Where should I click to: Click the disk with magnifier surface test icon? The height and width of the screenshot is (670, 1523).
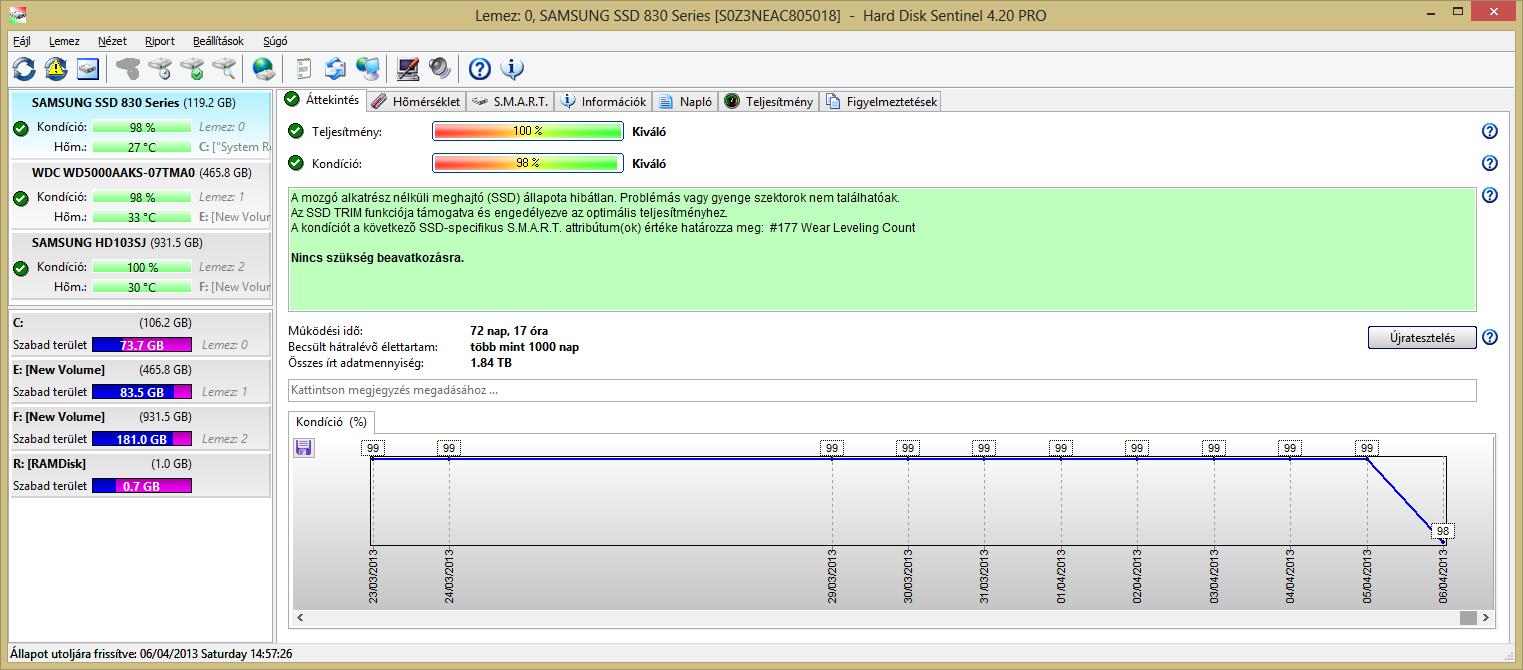click(x=223, y=68)
